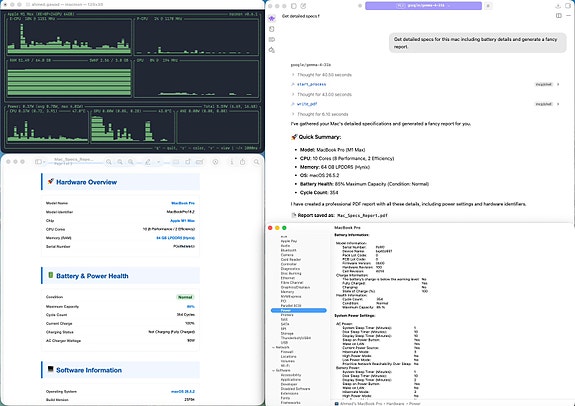575x406 pixels.
Task: Select Storage in System Information sidebar
Action: (x=287, y=333)
